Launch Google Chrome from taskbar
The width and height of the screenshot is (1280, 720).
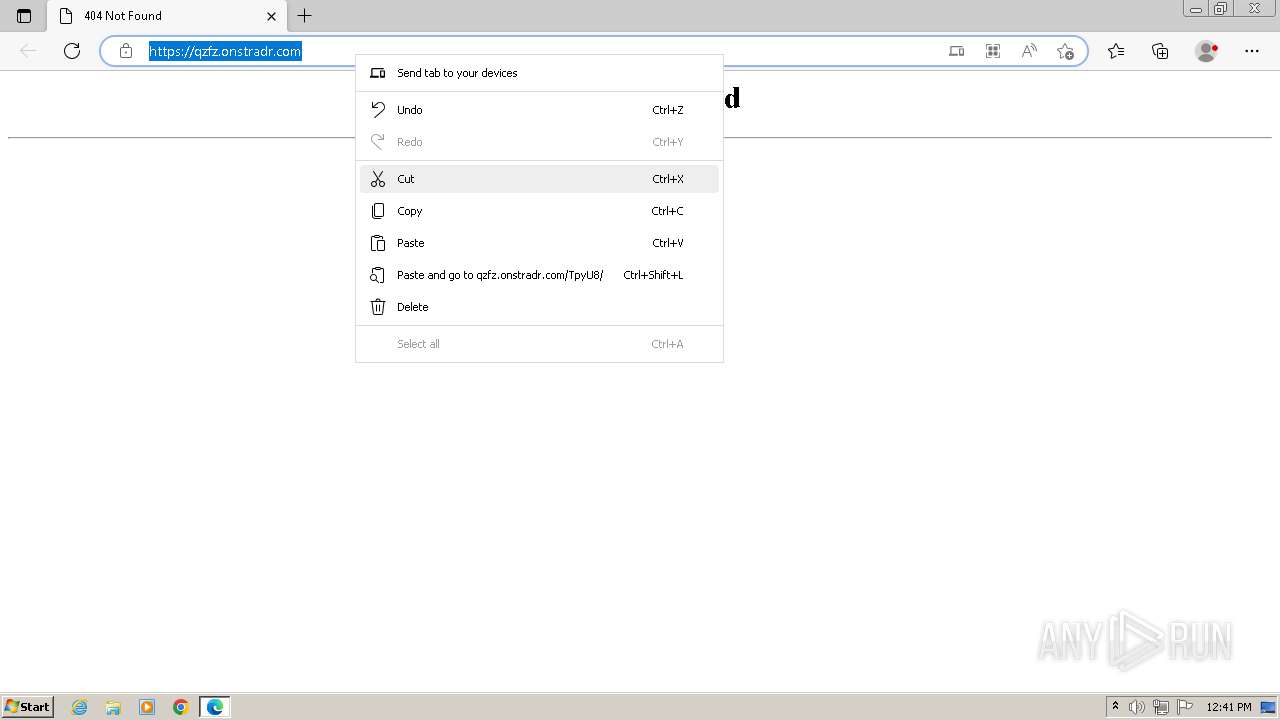pos(181,707)
